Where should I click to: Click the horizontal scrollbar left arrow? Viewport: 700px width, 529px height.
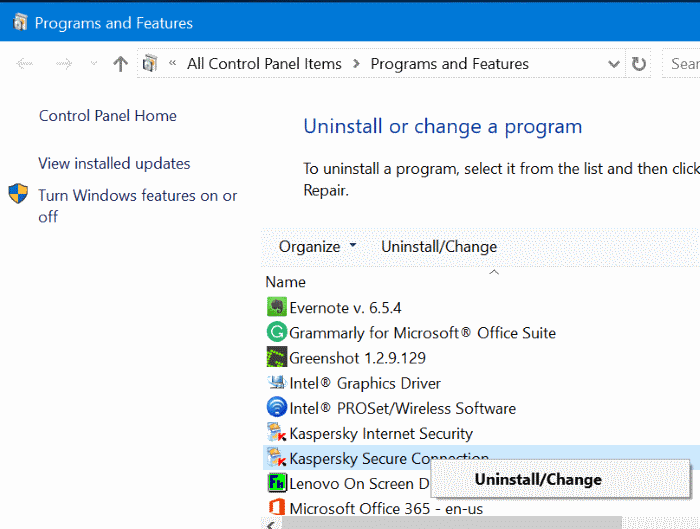point(271,523)
